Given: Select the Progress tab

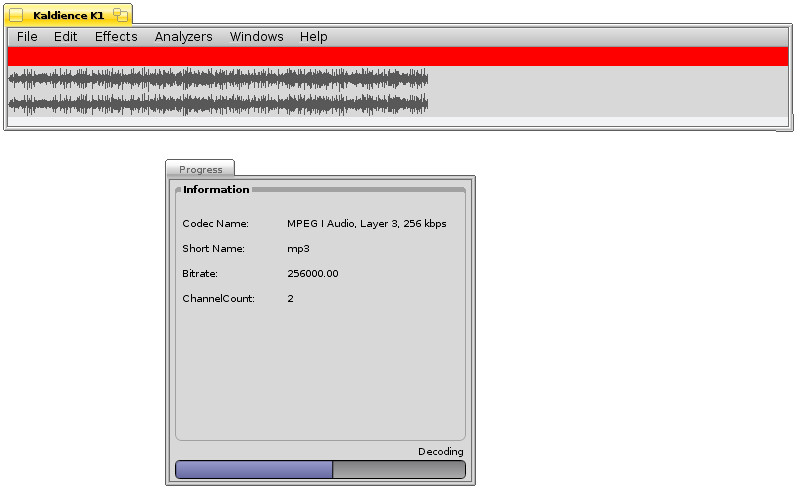Looking at the screenshot, I should (x=201, y=169).
